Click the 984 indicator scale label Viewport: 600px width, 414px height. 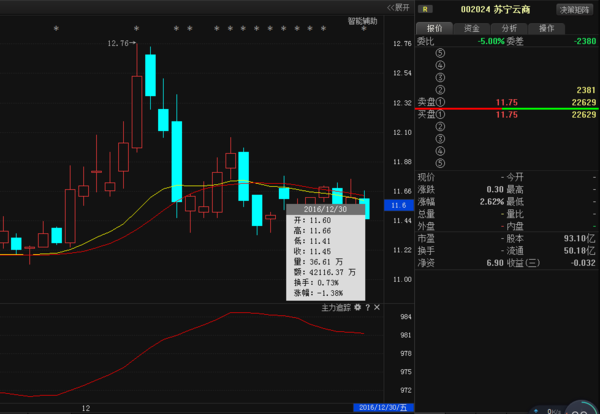tap(406, 317)
